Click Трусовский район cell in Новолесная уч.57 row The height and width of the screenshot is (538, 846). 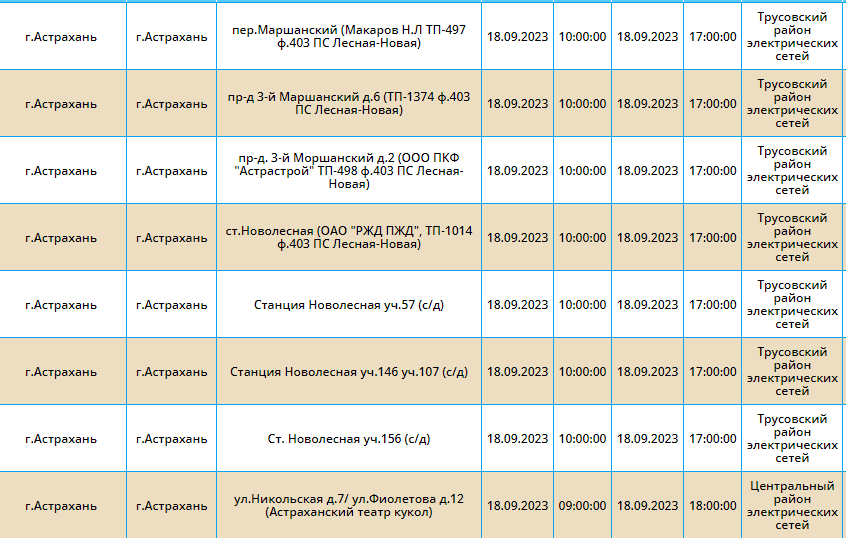792,304
